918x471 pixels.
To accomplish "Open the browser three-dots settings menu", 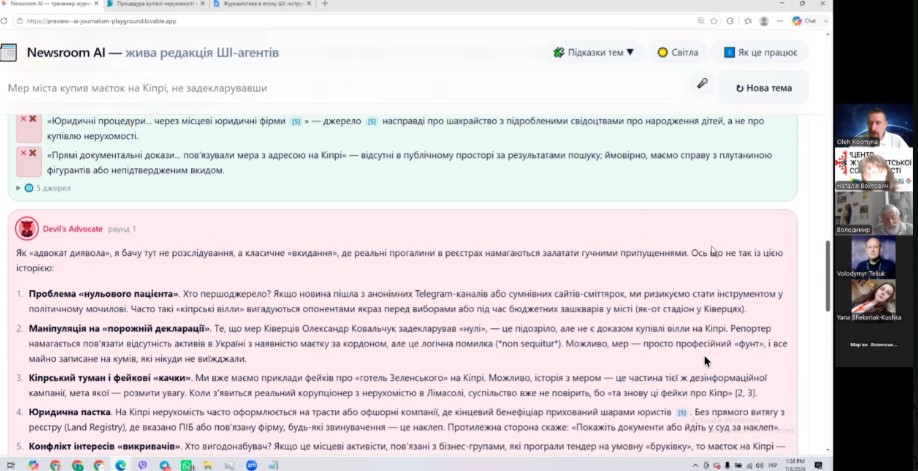I will (x=780, y=21).
